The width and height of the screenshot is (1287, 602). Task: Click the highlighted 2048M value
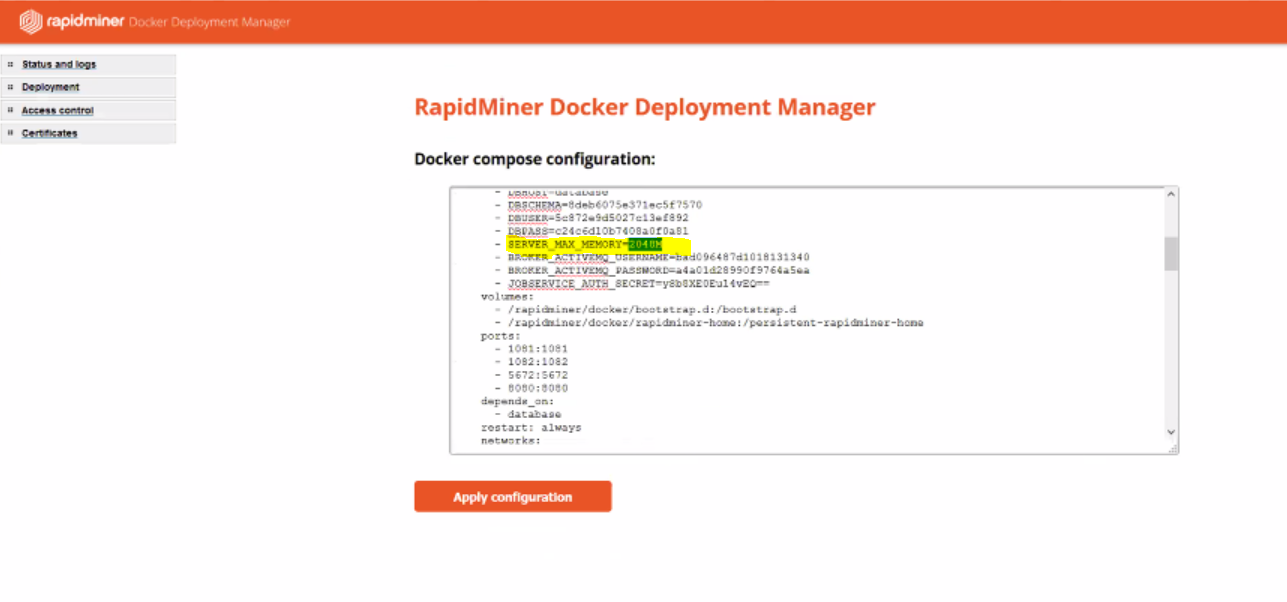(645, 244)
